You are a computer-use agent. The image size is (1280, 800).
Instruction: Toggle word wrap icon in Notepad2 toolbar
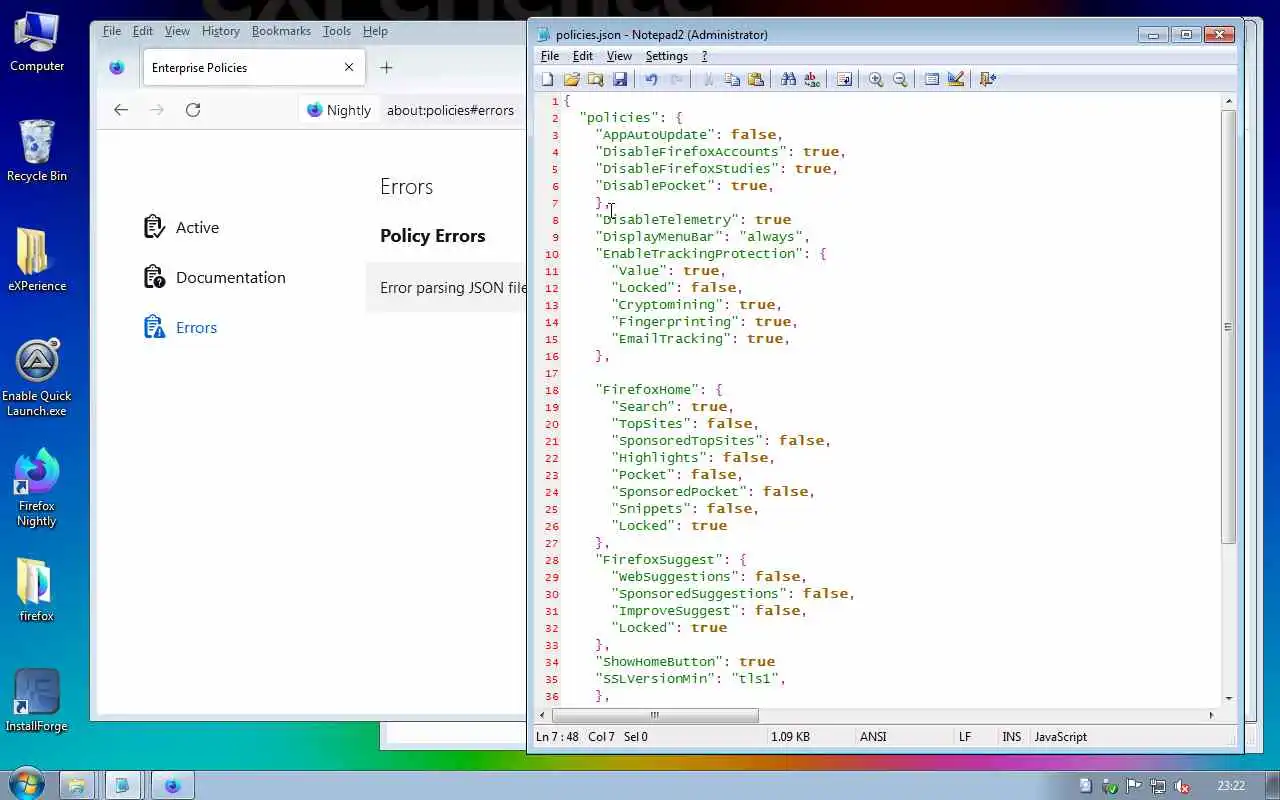point(844,79)
